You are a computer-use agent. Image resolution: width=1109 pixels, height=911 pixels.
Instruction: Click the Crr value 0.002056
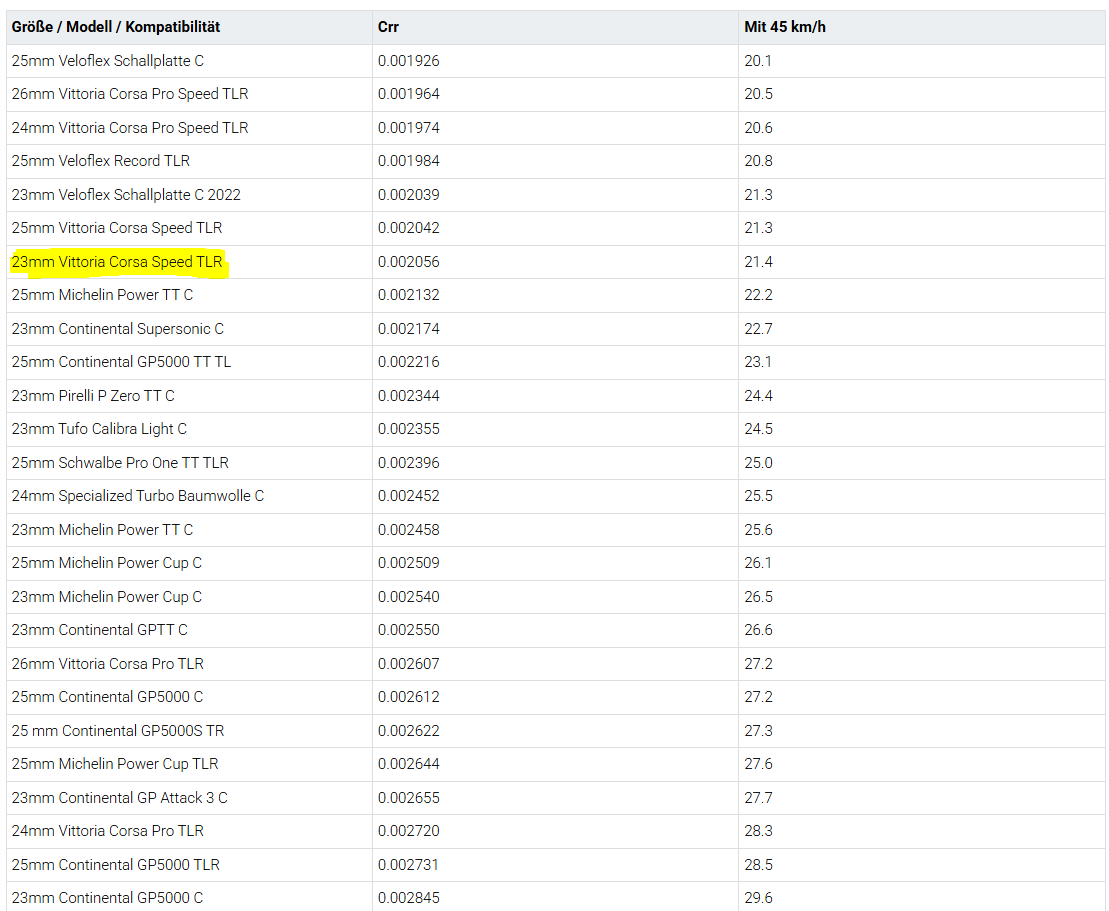408,262
